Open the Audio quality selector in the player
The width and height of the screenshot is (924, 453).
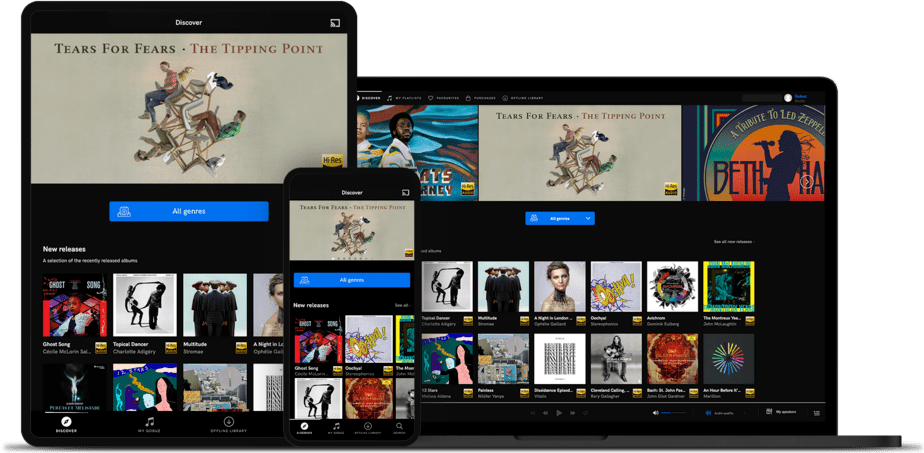coord(722,412)
